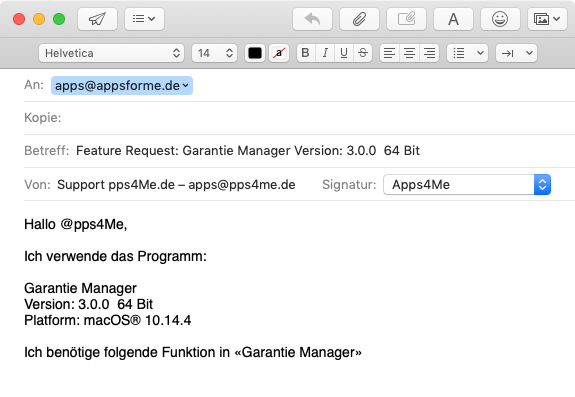Attach a file with paperclip icon
The height and width of the screenshot is (397, 575).
359,19
